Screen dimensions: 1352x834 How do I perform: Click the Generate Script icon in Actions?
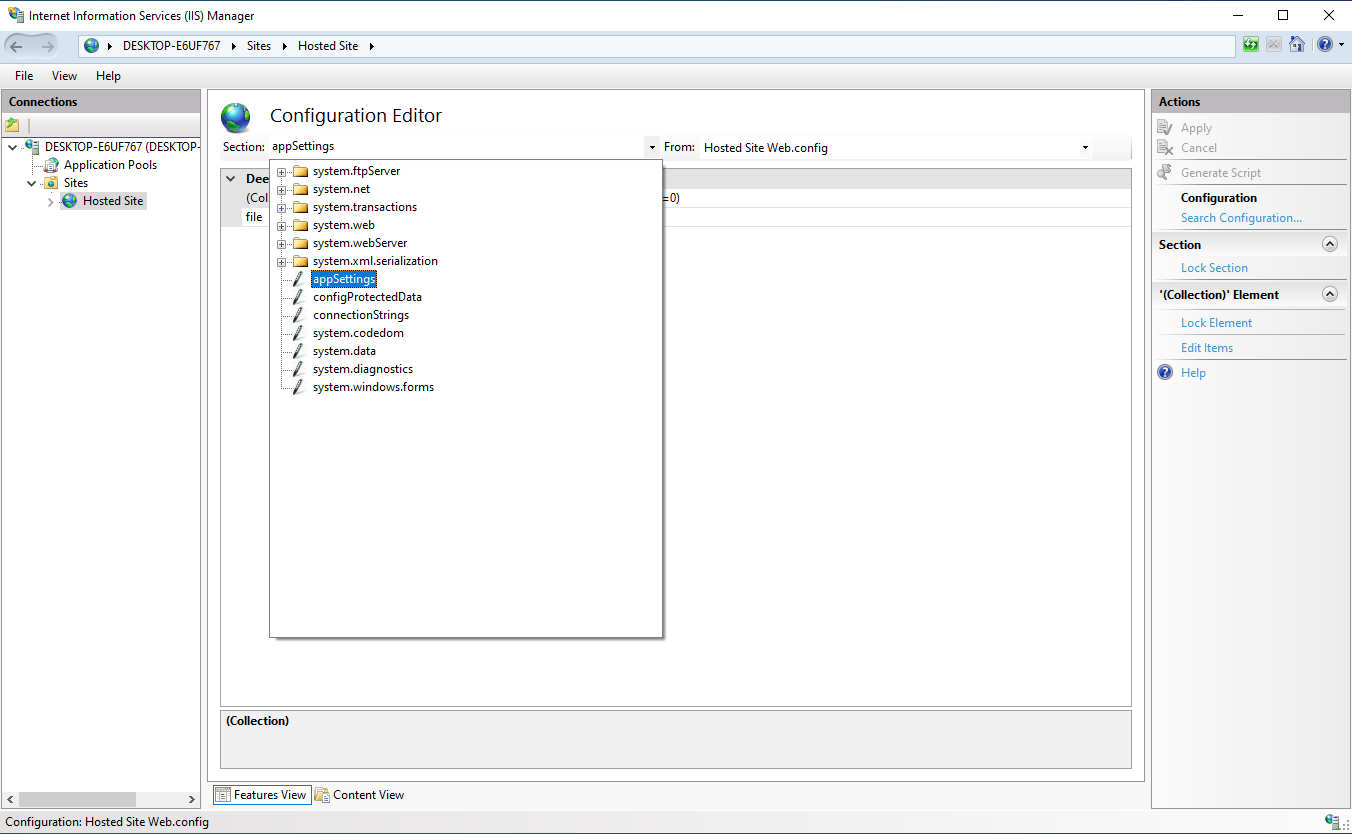point(1166,171)
